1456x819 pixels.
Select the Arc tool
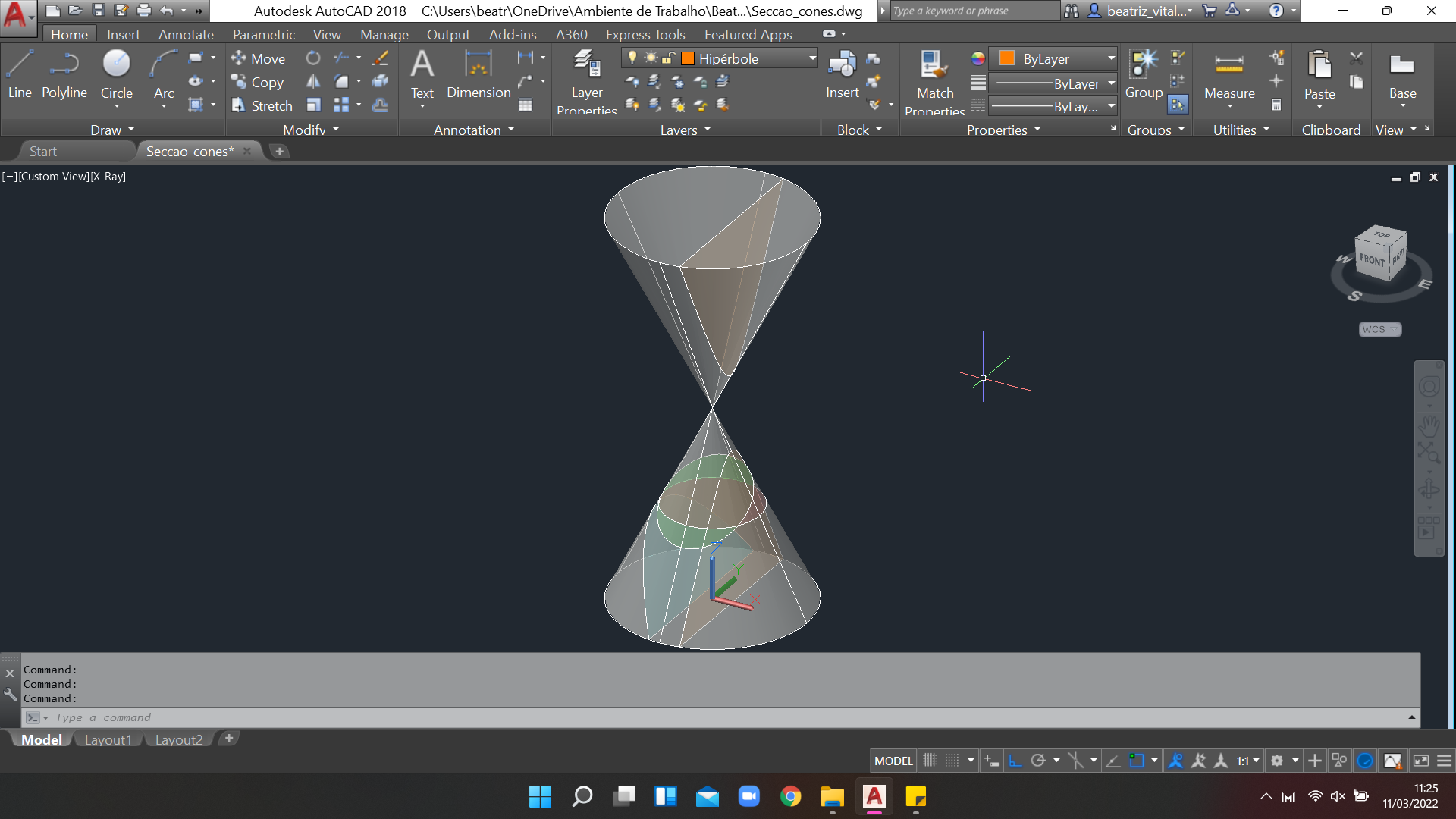tap(164, 74)
